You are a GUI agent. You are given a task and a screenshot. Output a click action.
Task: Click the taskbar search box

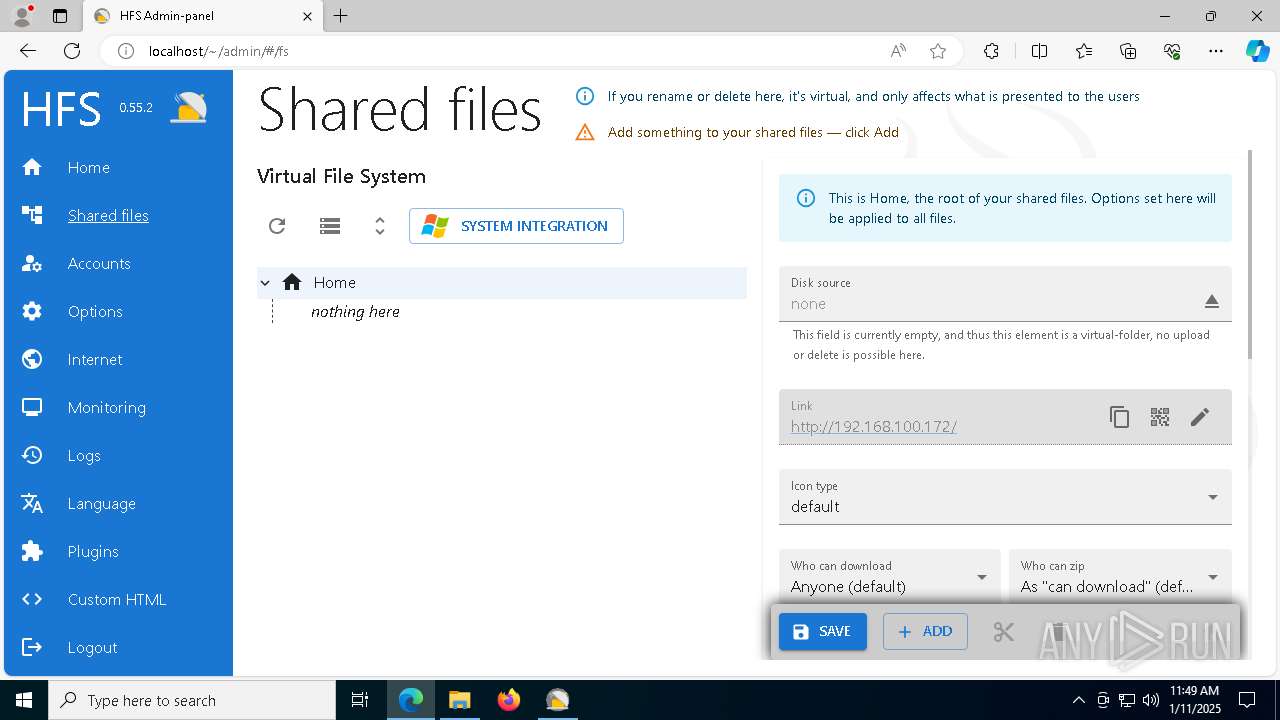pos(192,700)
